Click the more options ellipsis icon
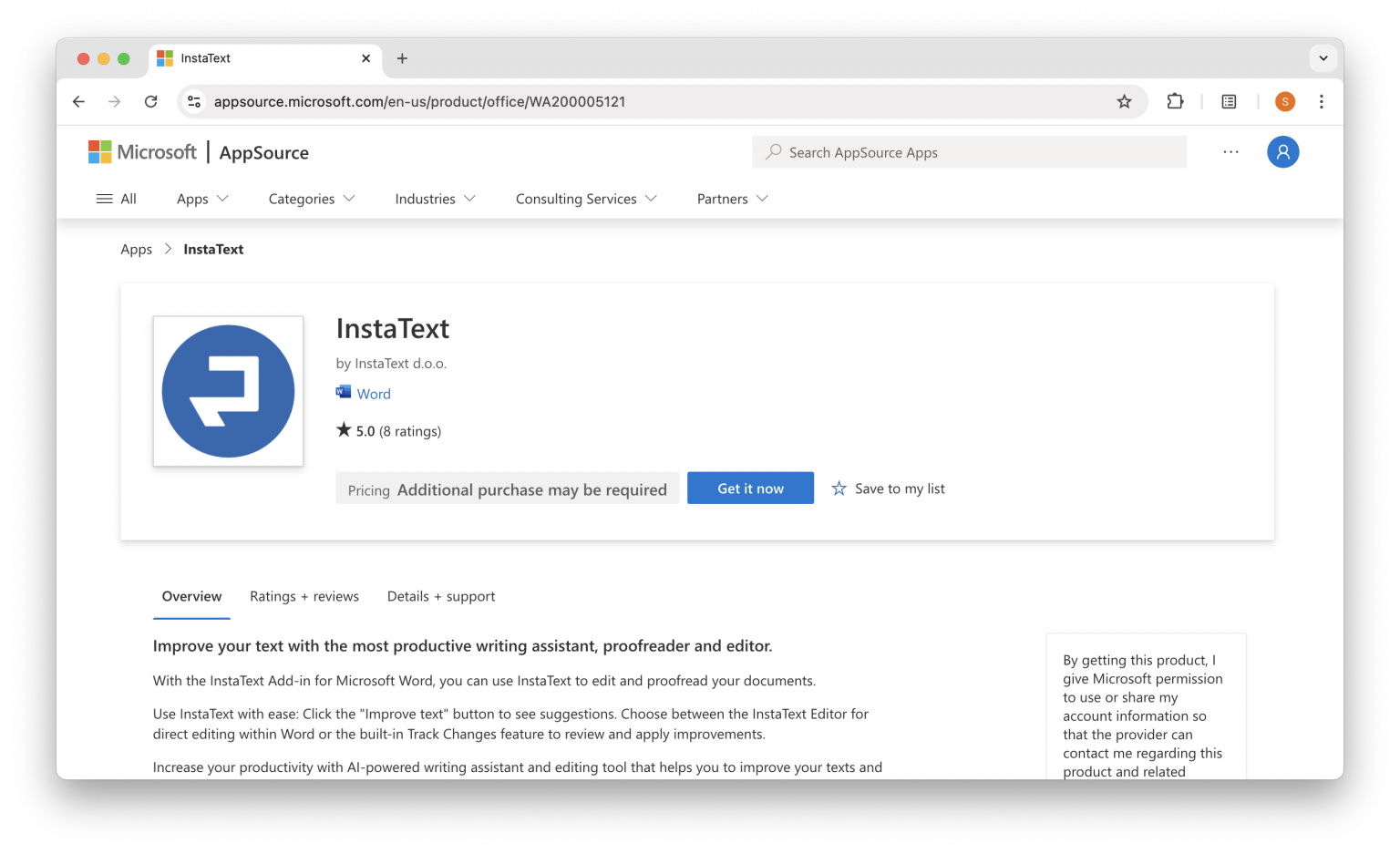 click(1230, 152)
